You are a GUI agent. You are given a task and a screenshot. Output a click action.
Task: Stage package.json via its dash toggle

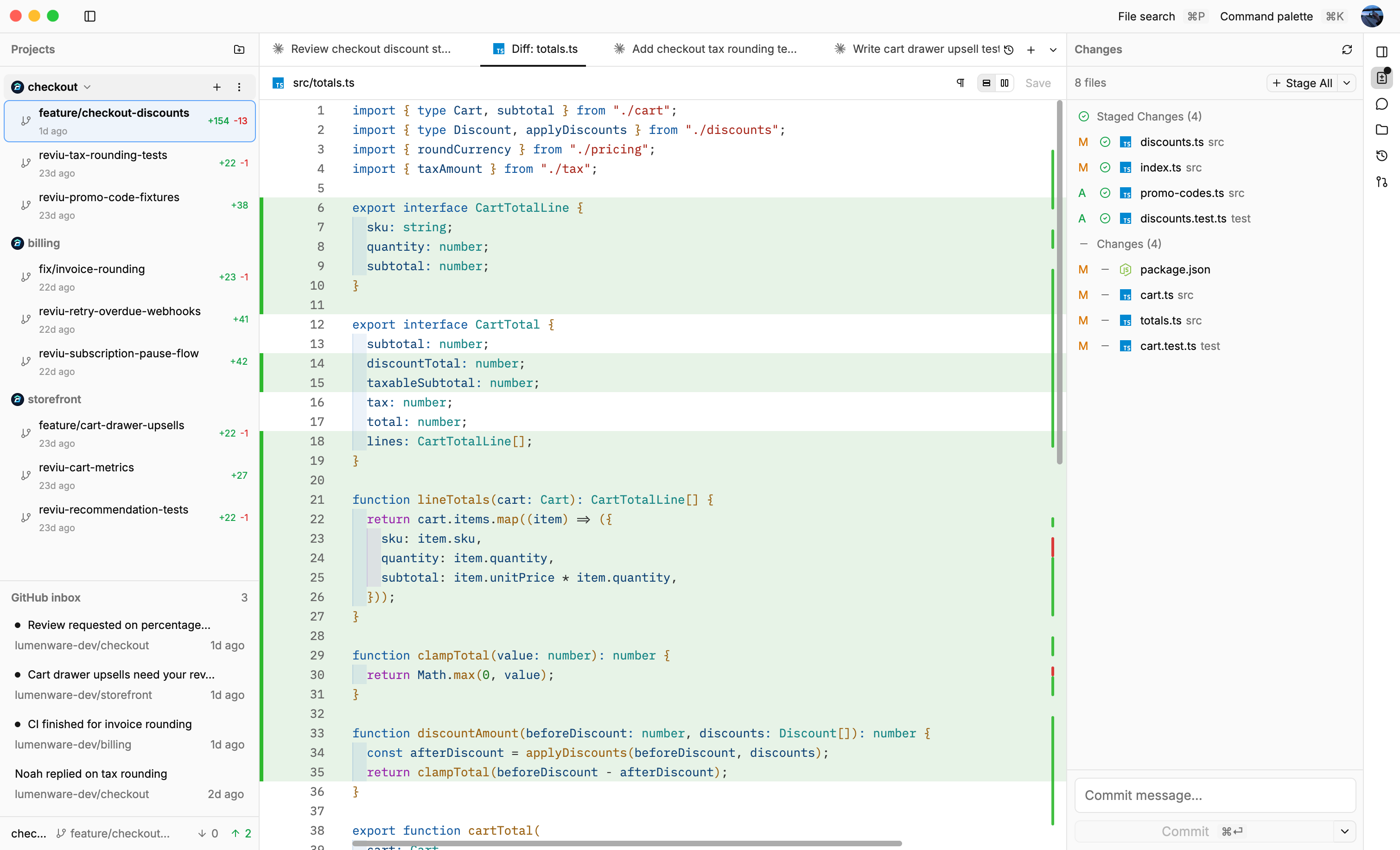point(1105,269)
